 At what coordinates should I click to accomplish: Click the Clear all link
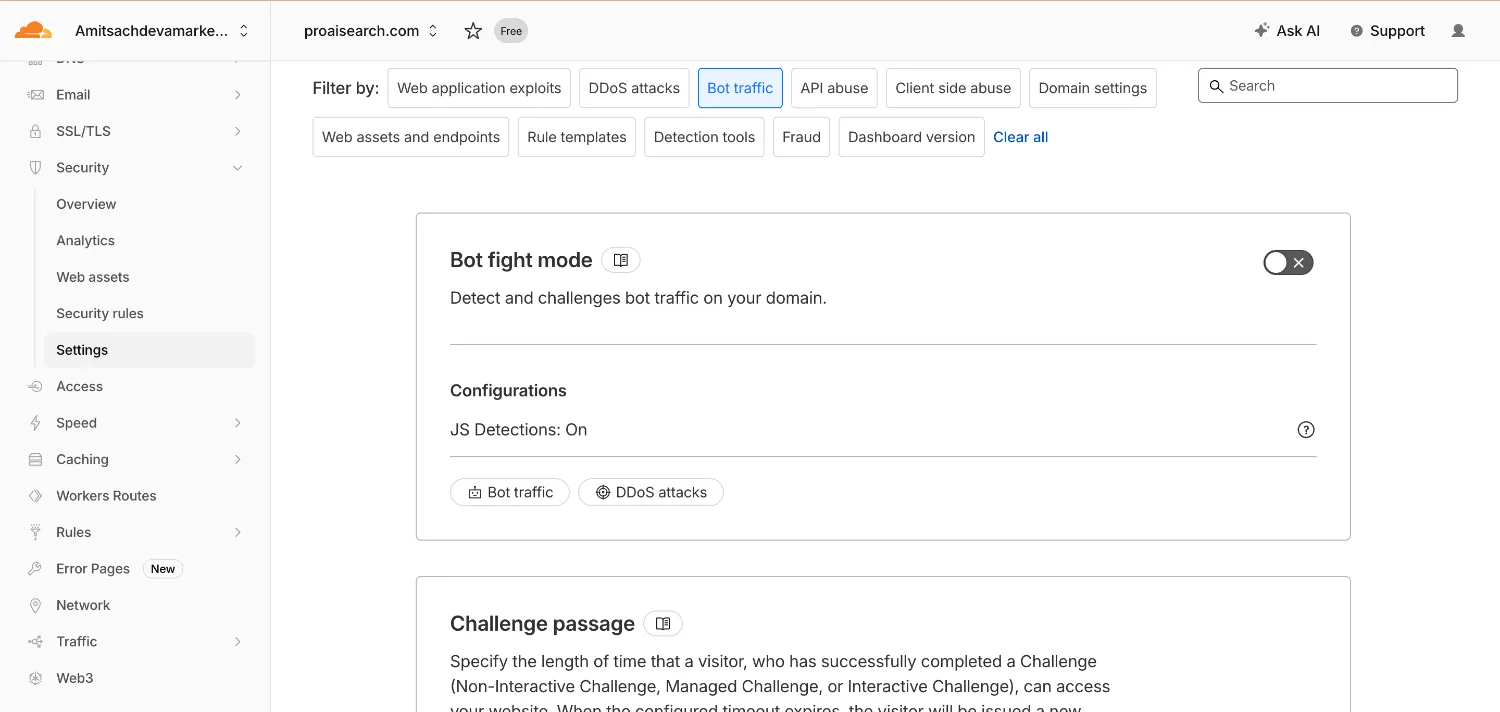[1020, 137]
